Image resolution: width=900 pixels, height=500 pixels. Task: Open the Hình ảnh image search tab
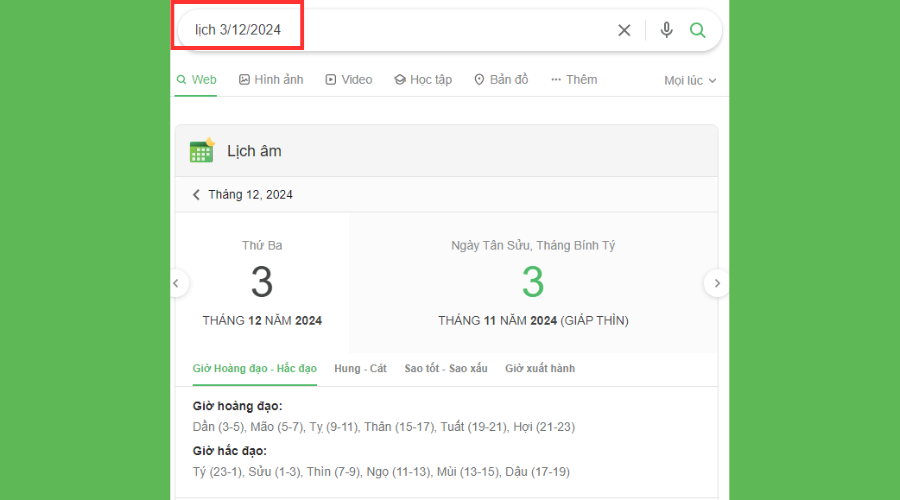tap(271, 80)
